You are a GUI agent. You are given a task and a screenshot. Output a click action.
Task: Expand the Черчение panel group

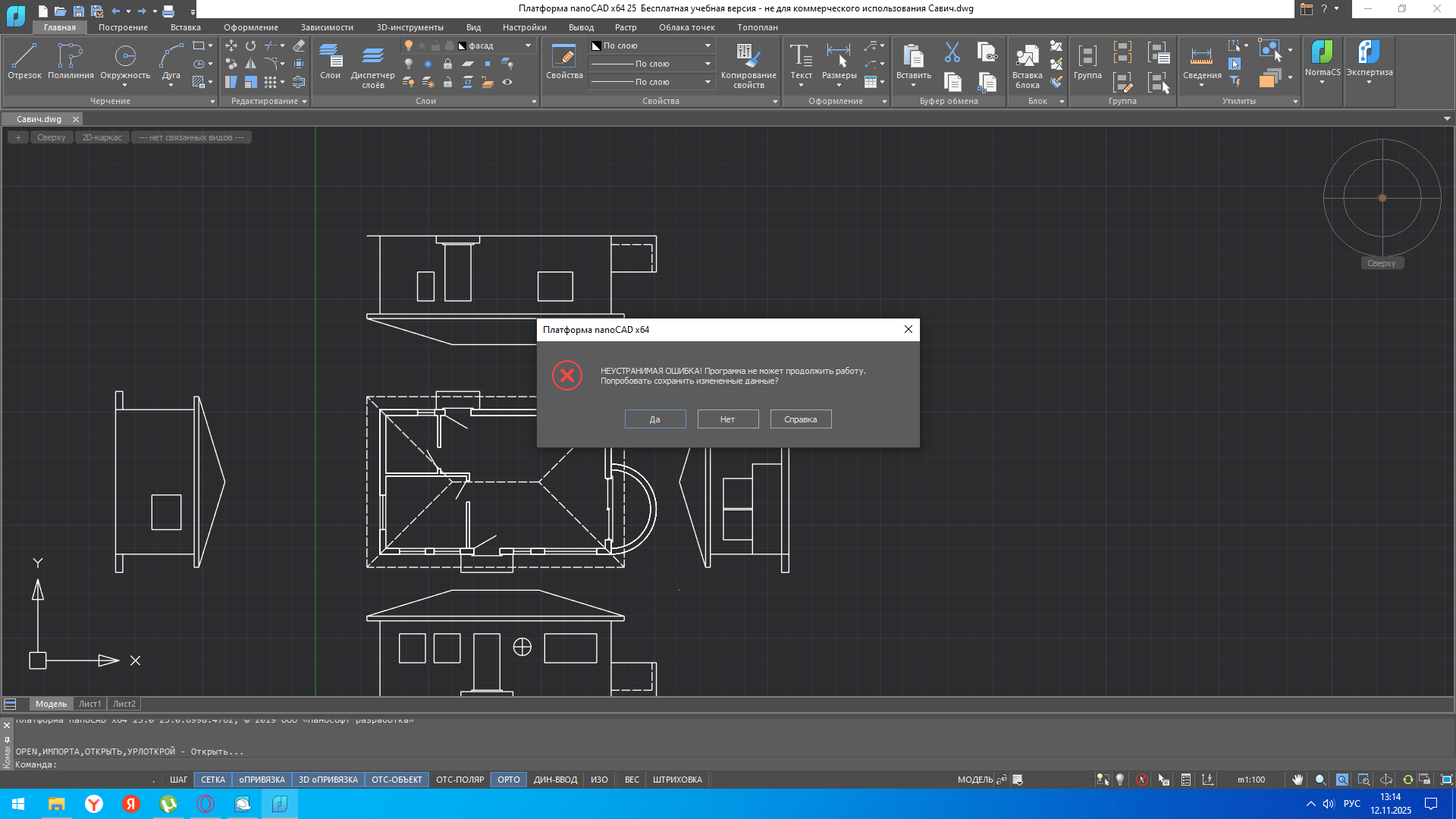[x=212, y=102]
